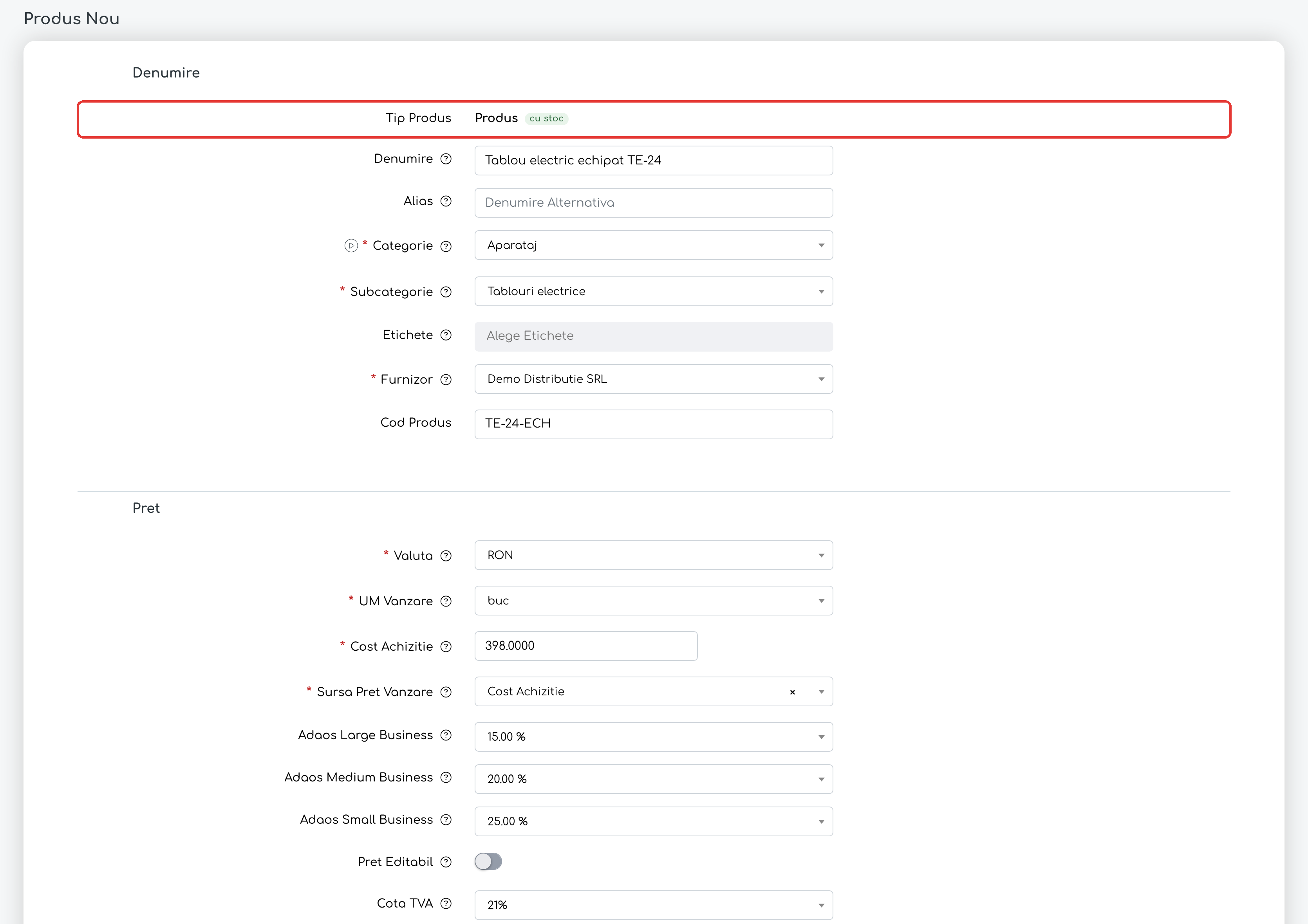Clear Cost Achizitie selection with the x

click(792, 692)
